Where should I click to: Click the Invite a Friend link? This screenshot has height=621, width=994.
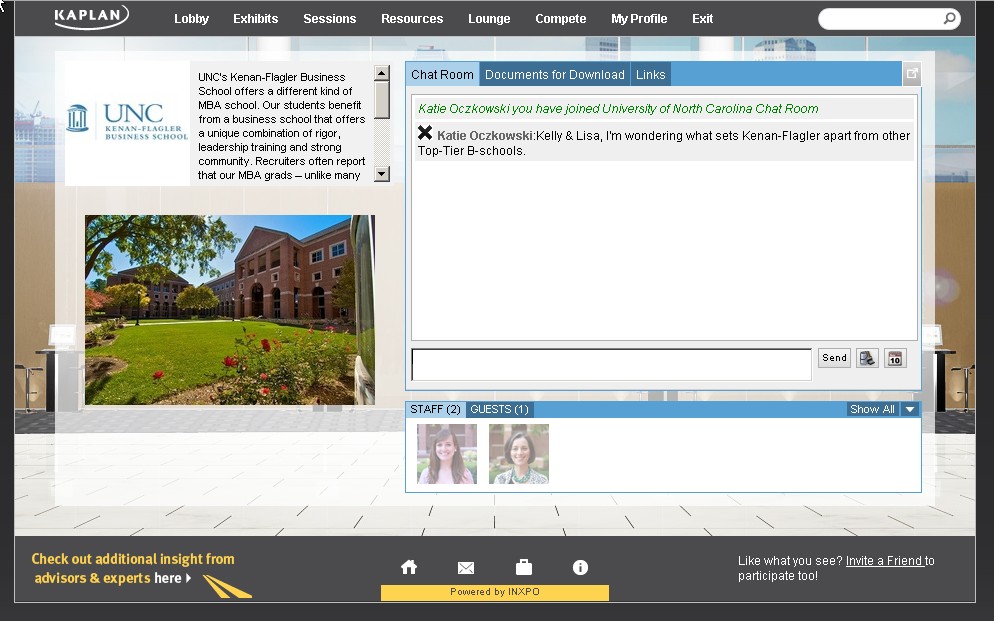pyautogui.click(x=884, y=561)
